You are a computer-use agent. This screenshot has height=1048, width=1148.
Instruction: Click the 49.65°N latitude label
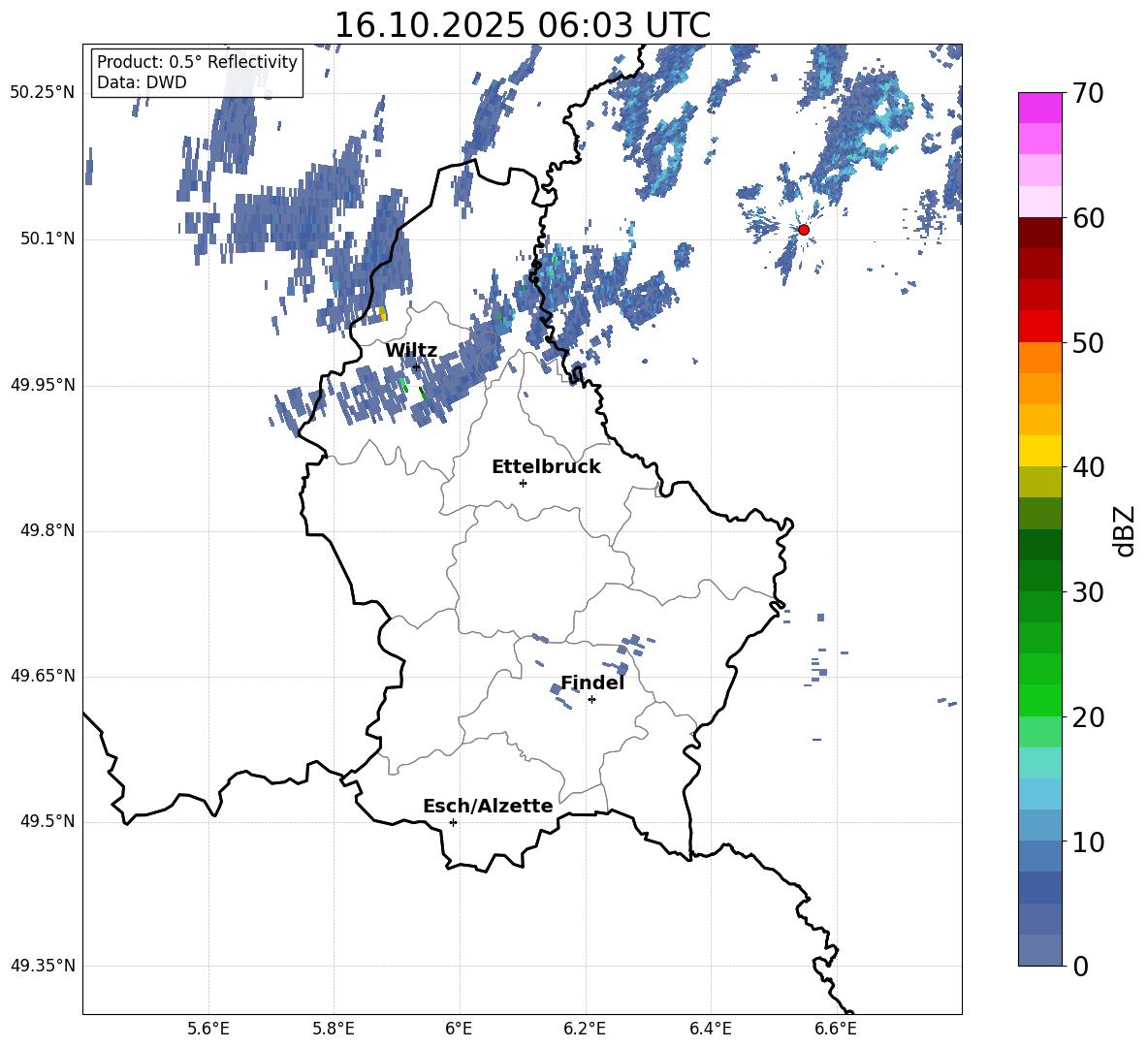click(42, 676)
